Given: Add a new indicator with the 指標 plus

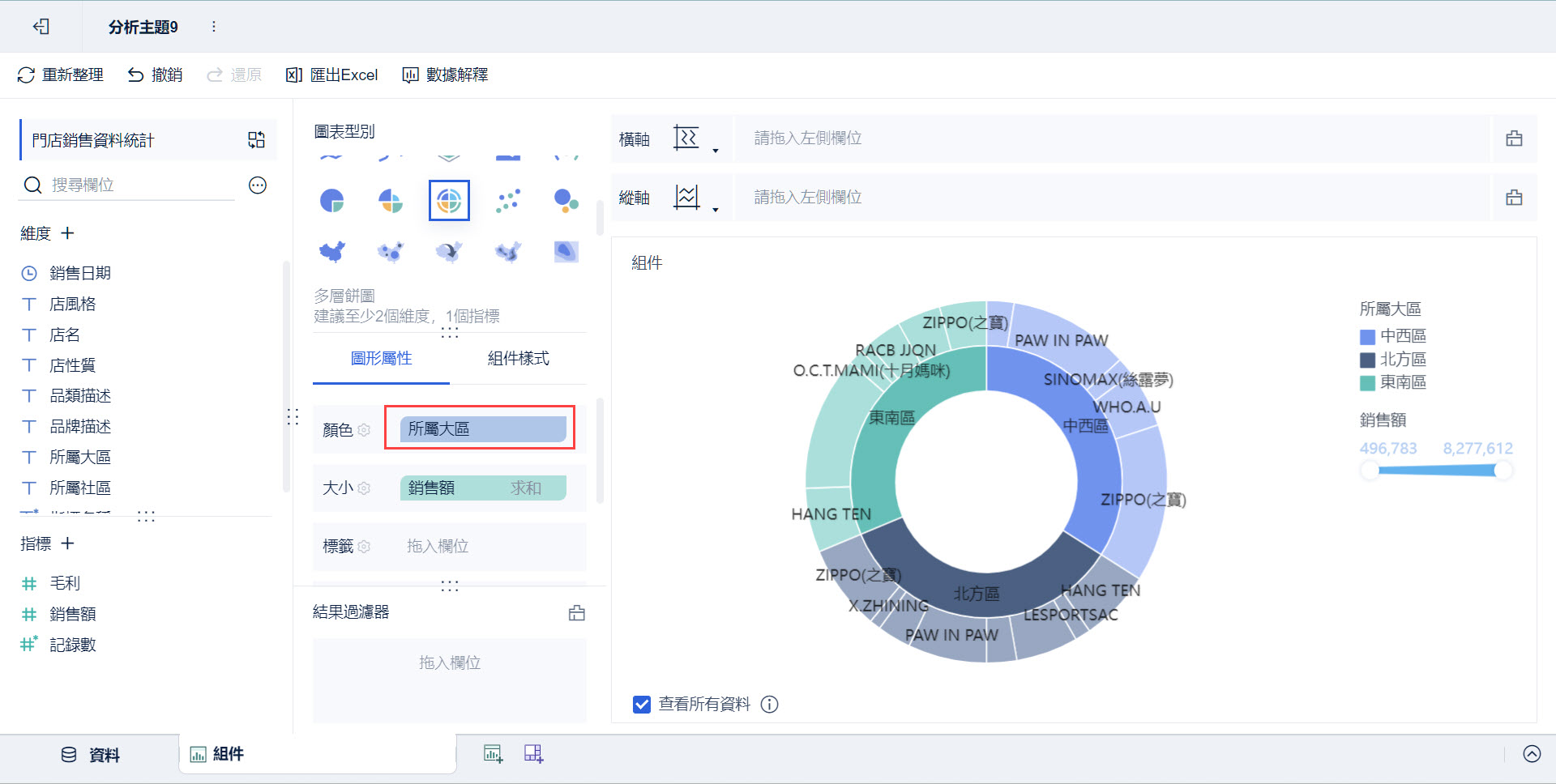Looking at the screenshot, I should coord(68,543).
